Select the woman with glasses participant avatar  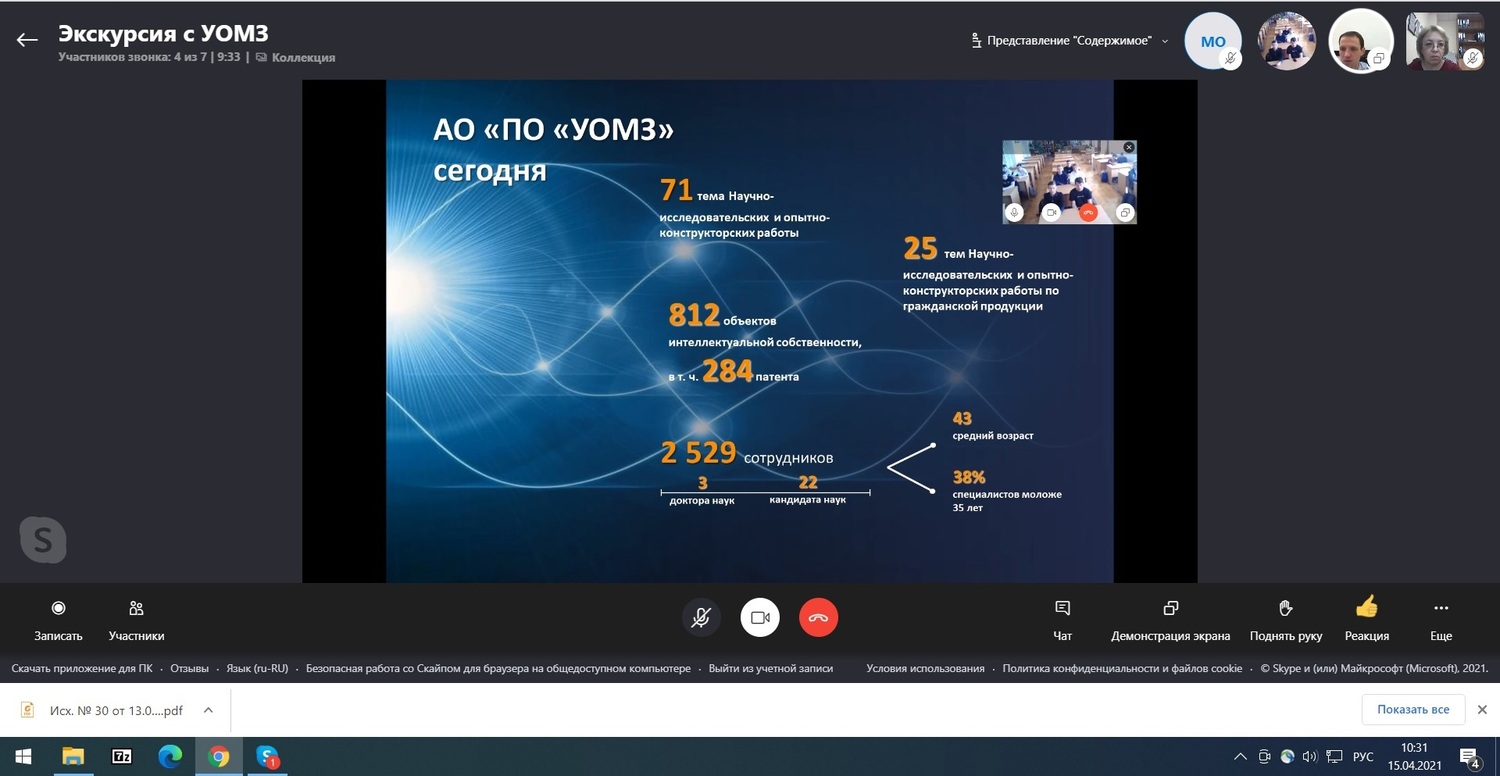1444,41
